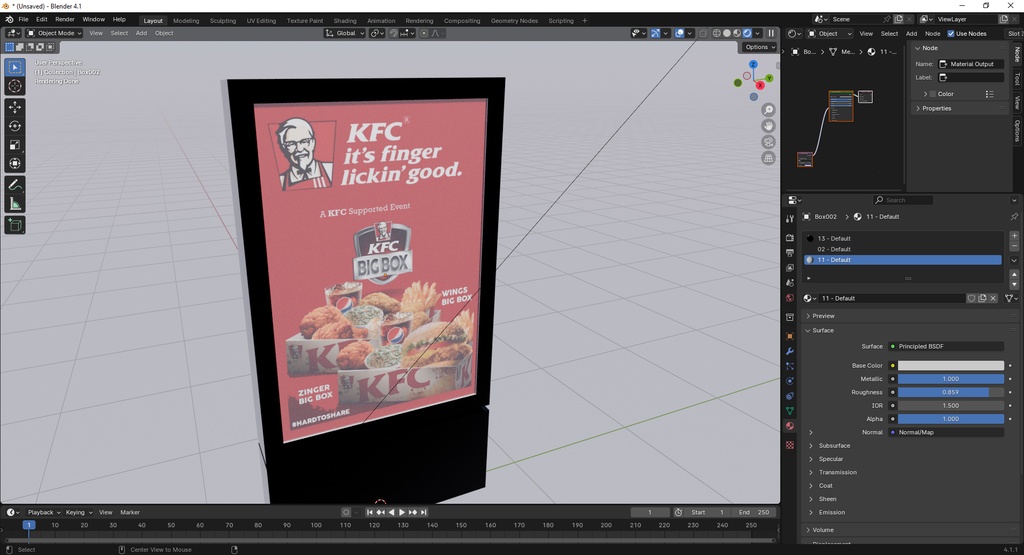Enable the node Color checkbox
This screenshot has width=1024, height=555.
(x=931, y=94)
